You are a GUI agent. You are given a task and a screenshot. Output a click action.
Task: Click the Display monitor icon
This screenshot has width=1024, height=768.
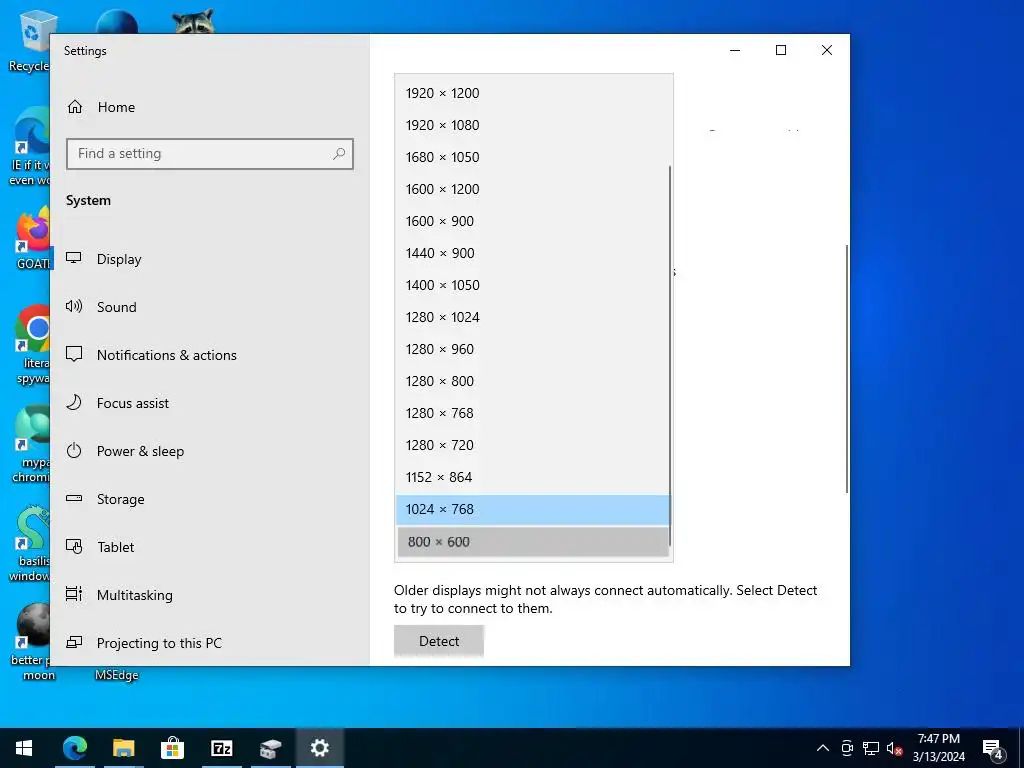click(x=74, y=258)
